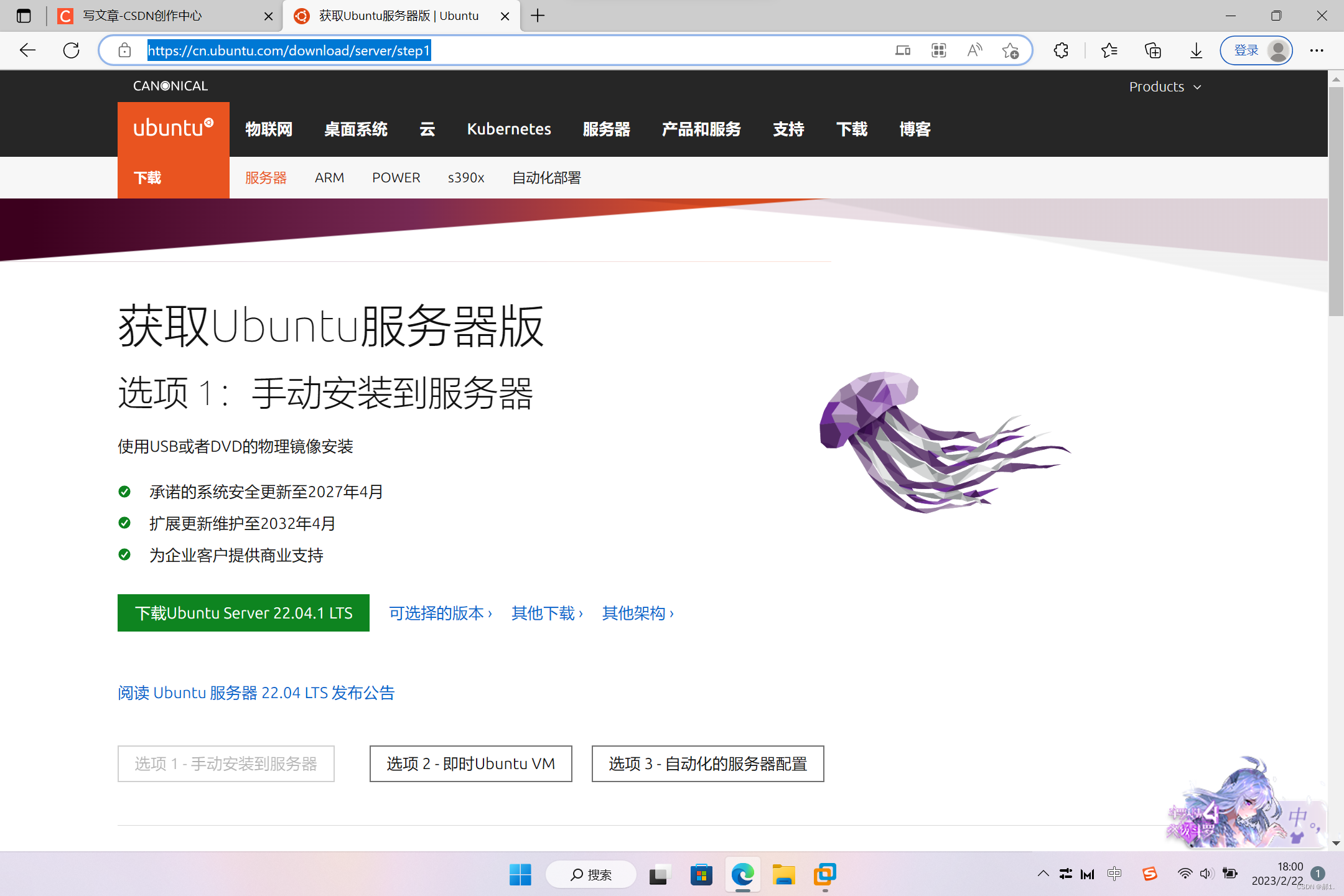1344x896 pixels.
Task: Select 选项 2 - 即时Ubuntu VM
Action: pos(470,763)
